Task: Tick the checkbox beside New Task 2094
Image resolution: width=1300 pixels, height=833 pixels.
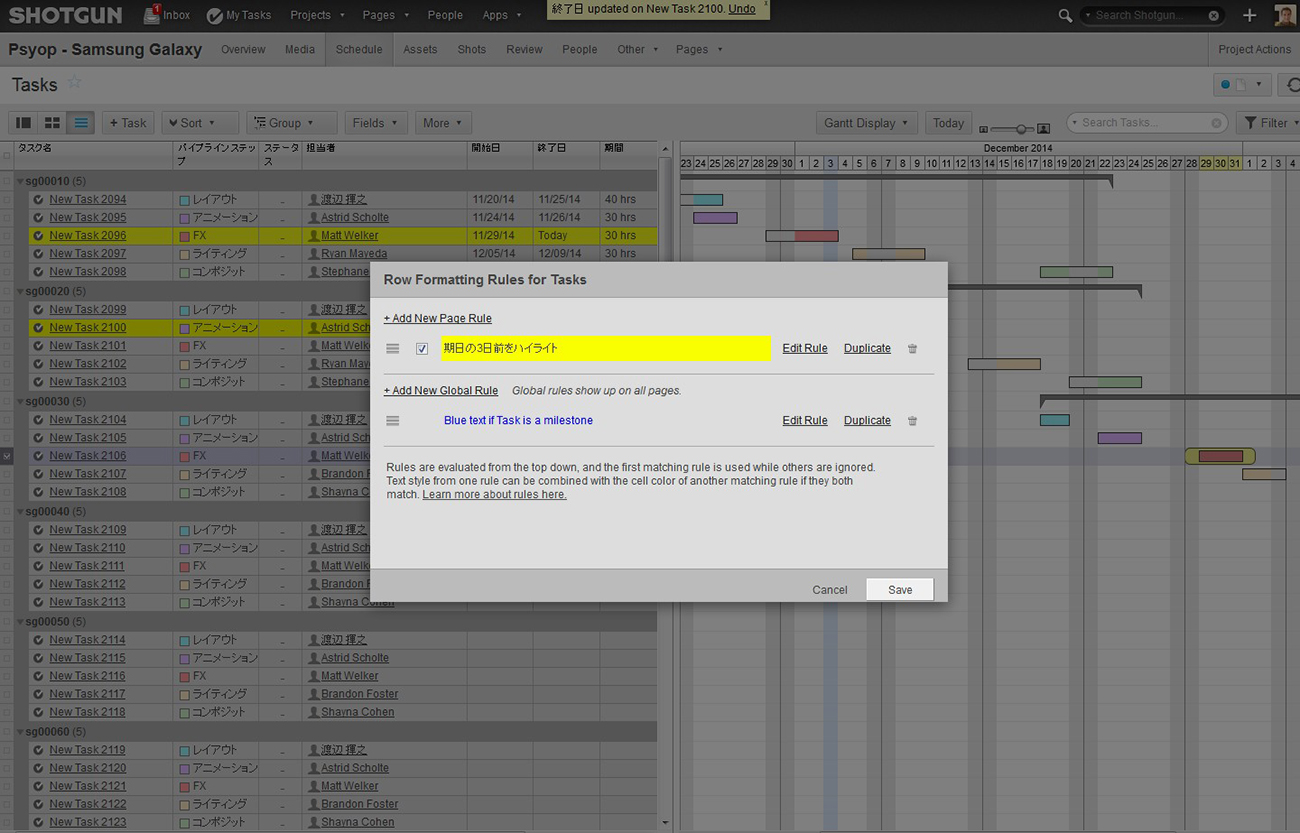Action: pyautogui.click(x=7, y=200)
